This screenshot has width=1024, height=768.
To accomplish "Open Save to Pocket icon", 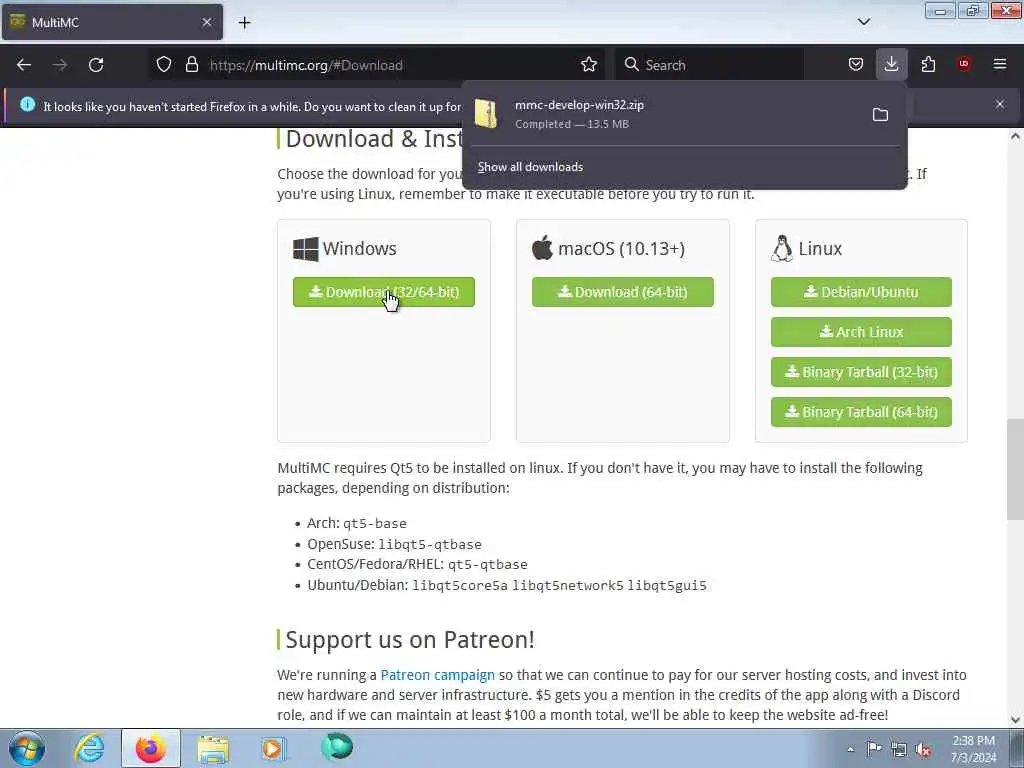I will point(856,65).
